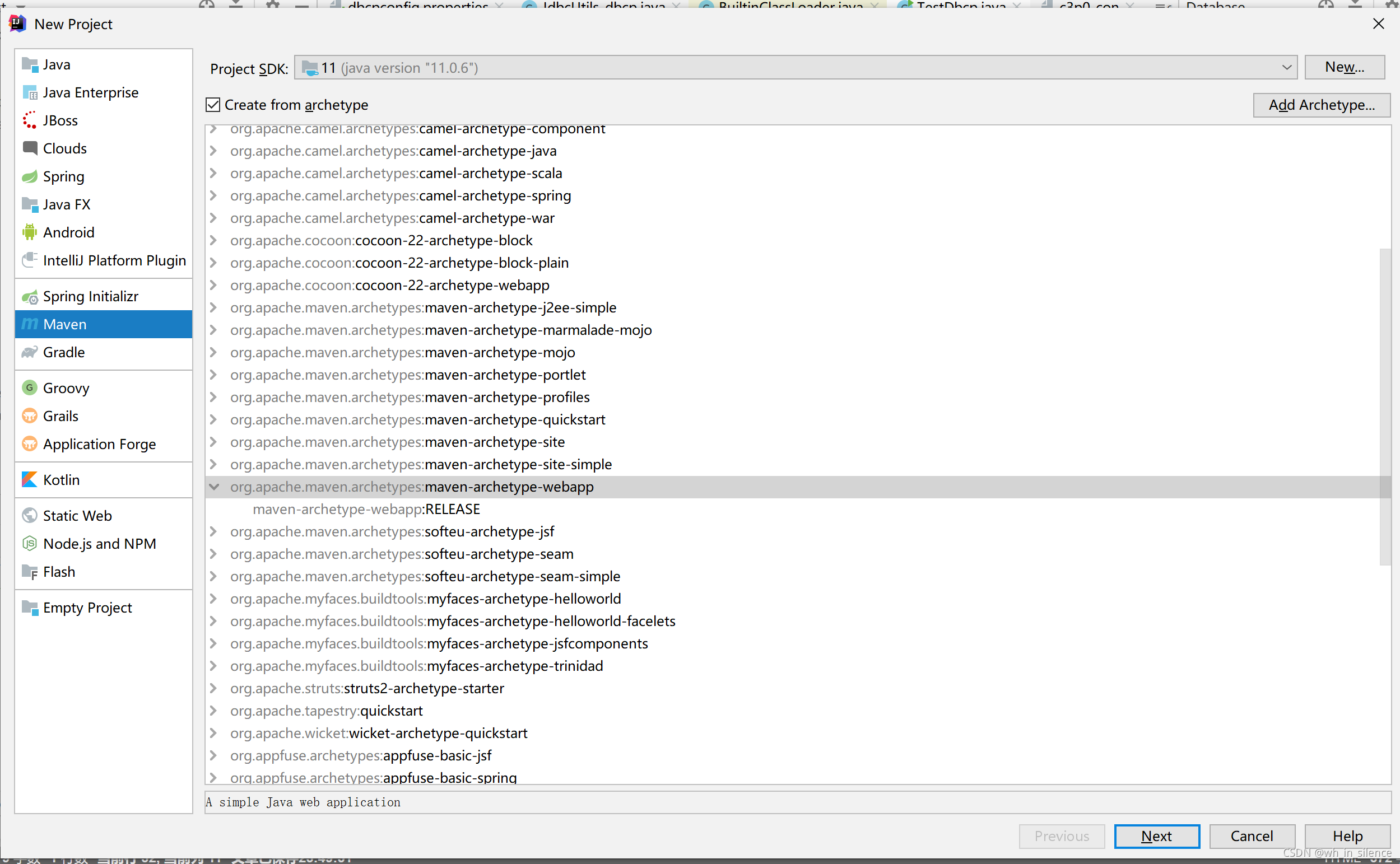This screenshot has width=1400, height=864.
Task: Choose the Java Enterprise icon
Action: pos(29,92)
